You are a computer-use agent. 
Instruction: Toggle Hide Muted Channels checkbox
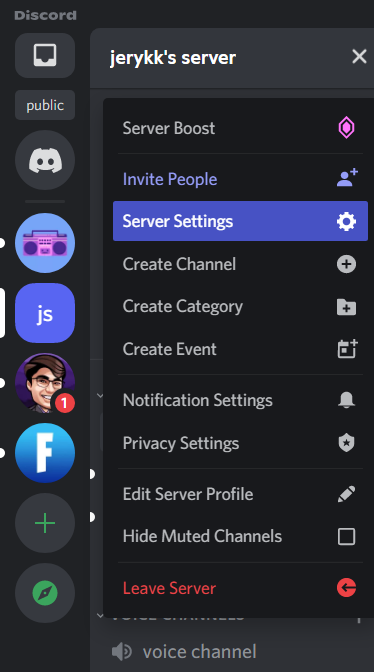(x=347, y=537)
